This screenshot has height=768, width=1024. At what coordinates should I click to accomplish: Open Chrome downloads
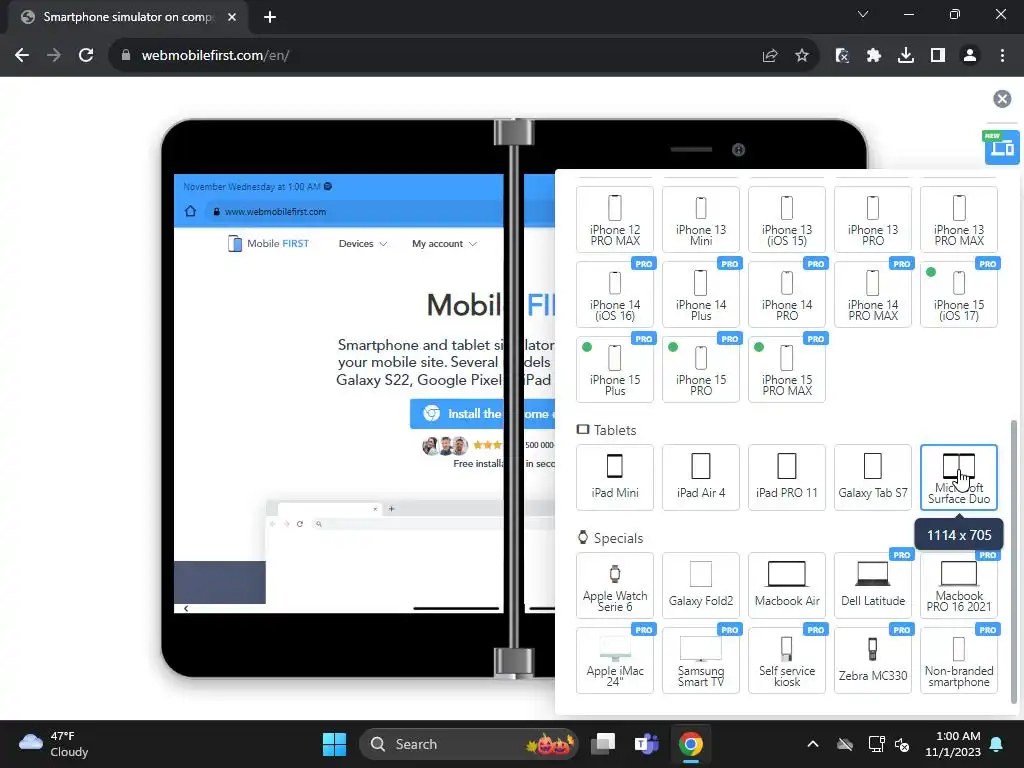pos(906,56)
